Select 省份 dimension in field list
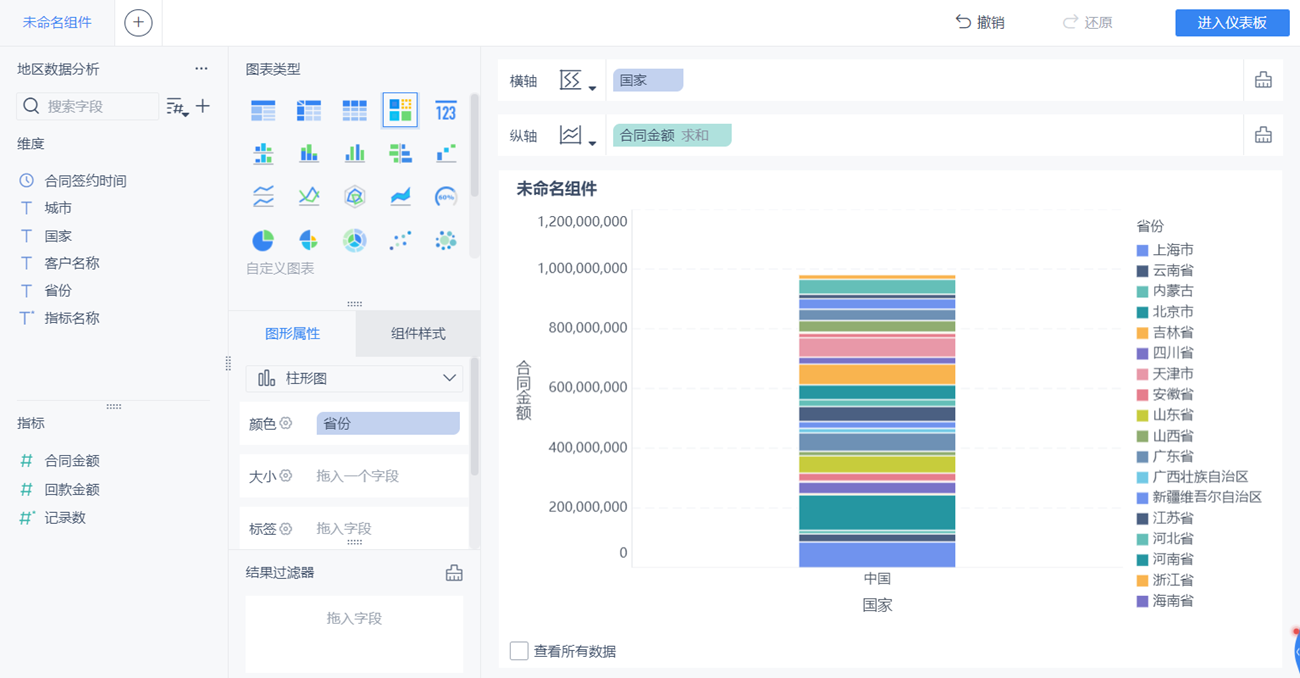 point(58,290)
